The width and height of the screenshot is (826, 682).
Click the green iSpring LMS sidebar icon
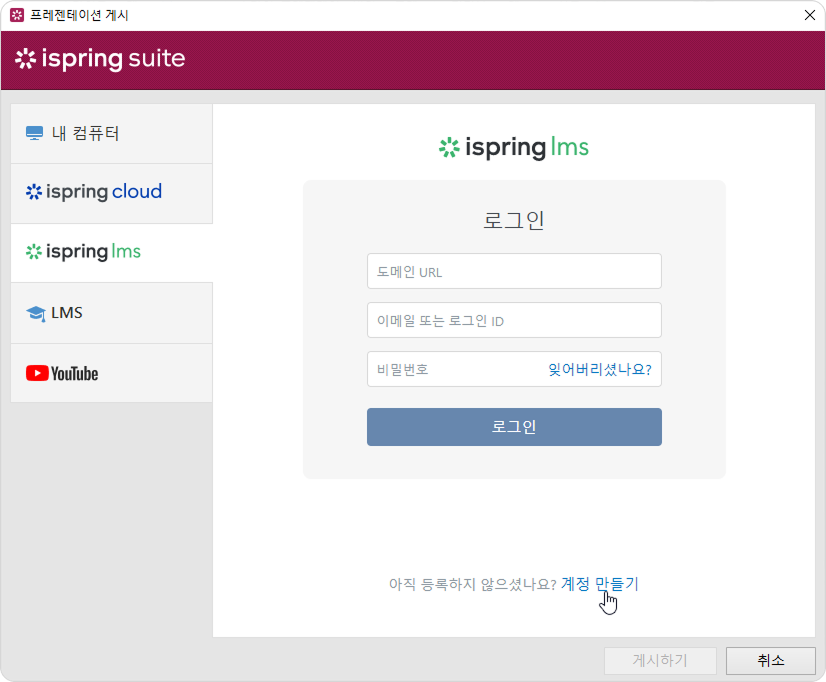[34, 252]
